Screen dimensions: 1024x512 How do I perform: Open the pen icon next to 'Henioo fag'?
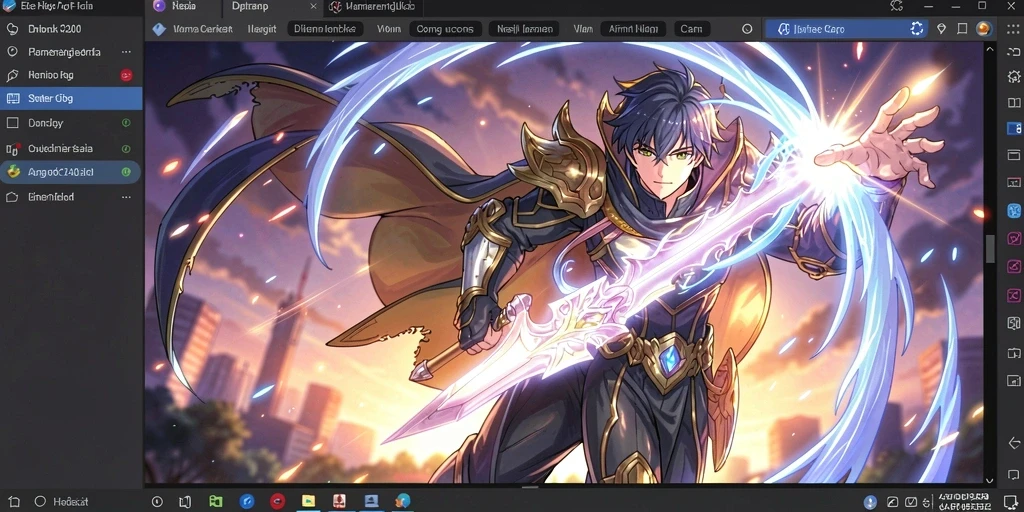tap(12, 75)
